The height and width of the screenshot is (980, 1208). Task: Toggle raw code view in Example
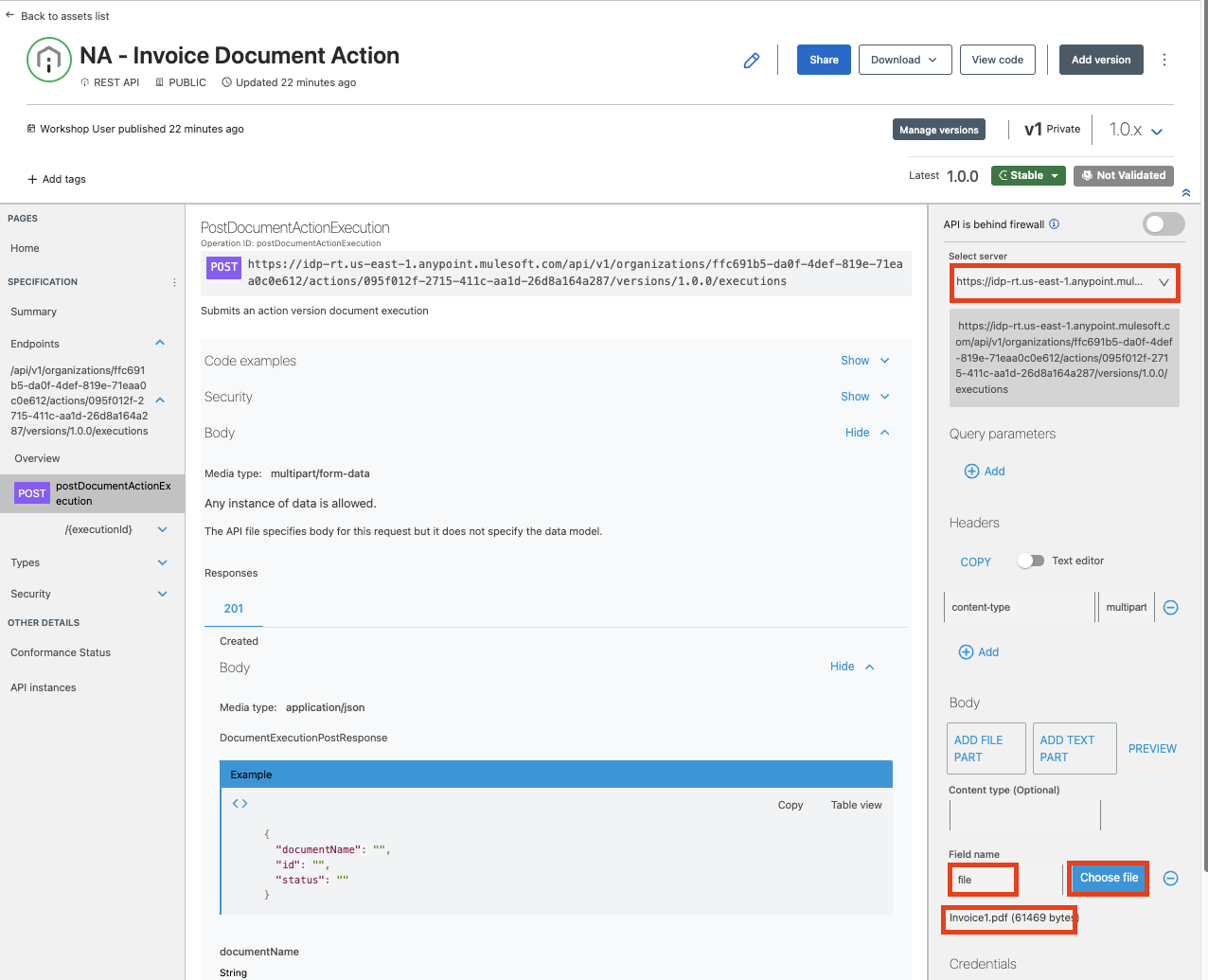[x=240, y=804]
